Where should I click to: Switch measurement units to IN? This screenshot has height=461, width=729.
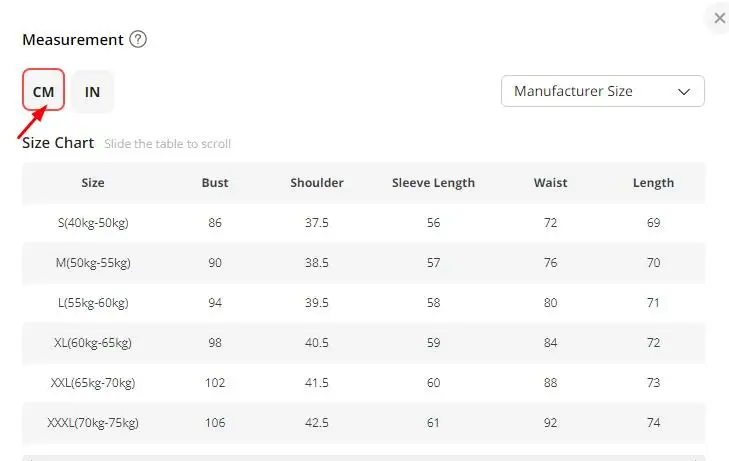point(92,91)
